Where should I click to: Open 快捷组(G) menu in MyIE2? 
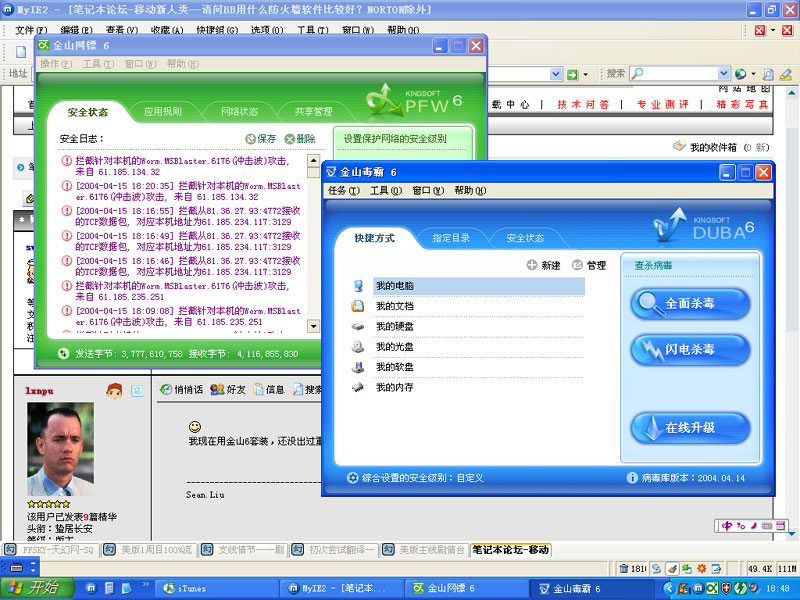pyautogui.click(x=217, y=30)
